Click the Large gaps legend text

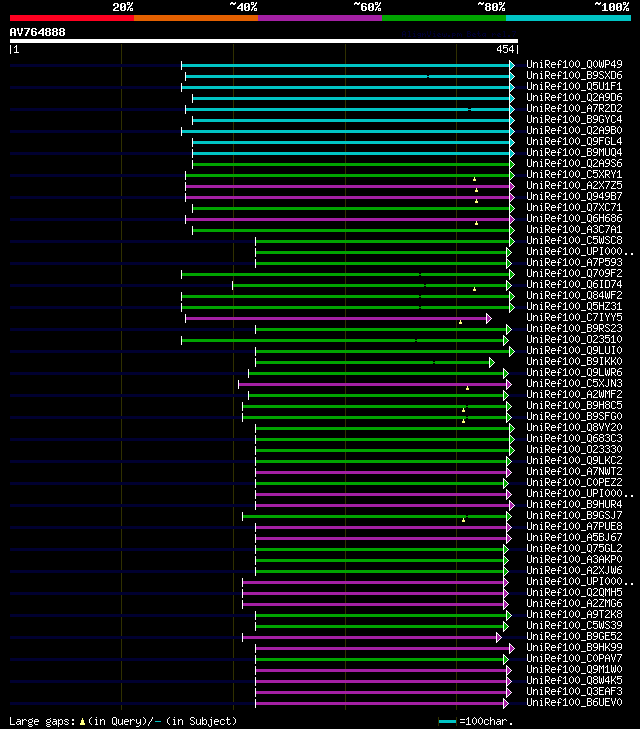(123, 721)
